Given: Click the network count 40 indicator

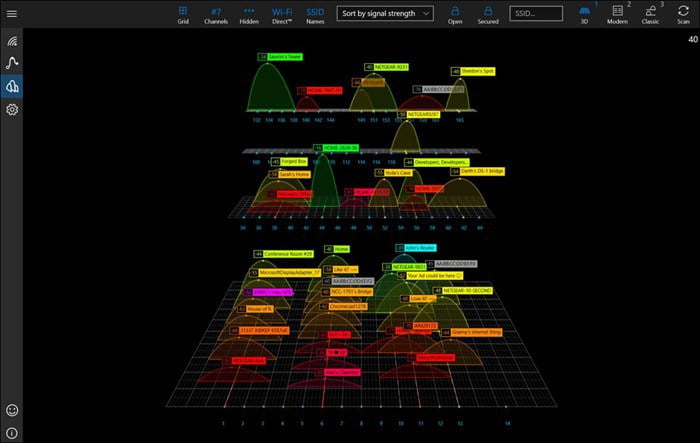Looking at the screenshot, I should [x=693, y=39].
